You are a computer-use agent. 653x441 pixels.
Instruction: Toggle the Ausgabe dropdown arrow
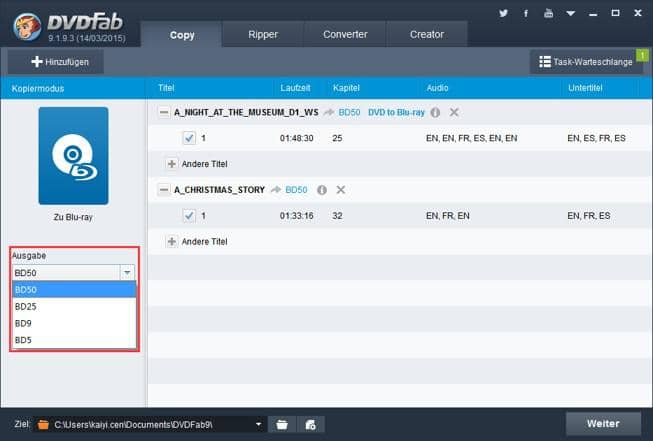coord(127,273)
